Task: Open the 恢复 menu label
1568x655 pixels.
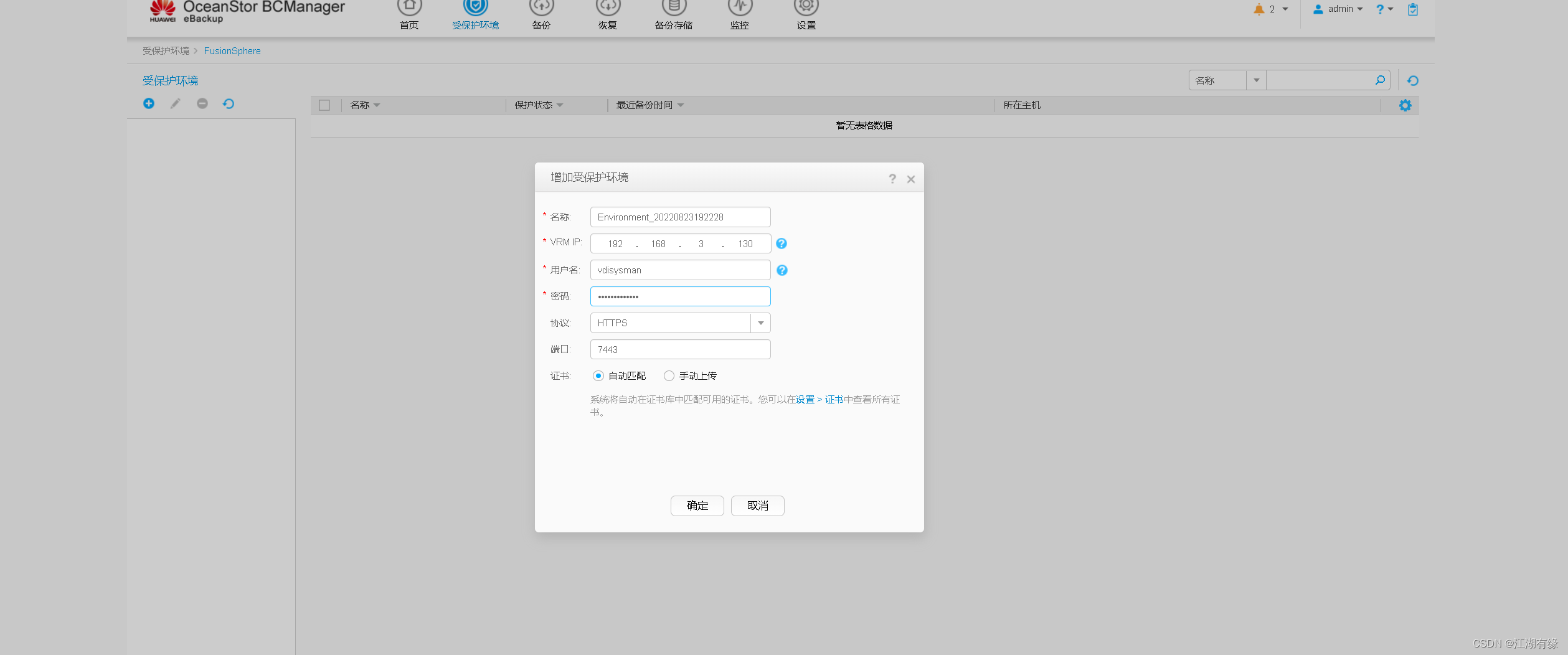Action: (608, 26)
